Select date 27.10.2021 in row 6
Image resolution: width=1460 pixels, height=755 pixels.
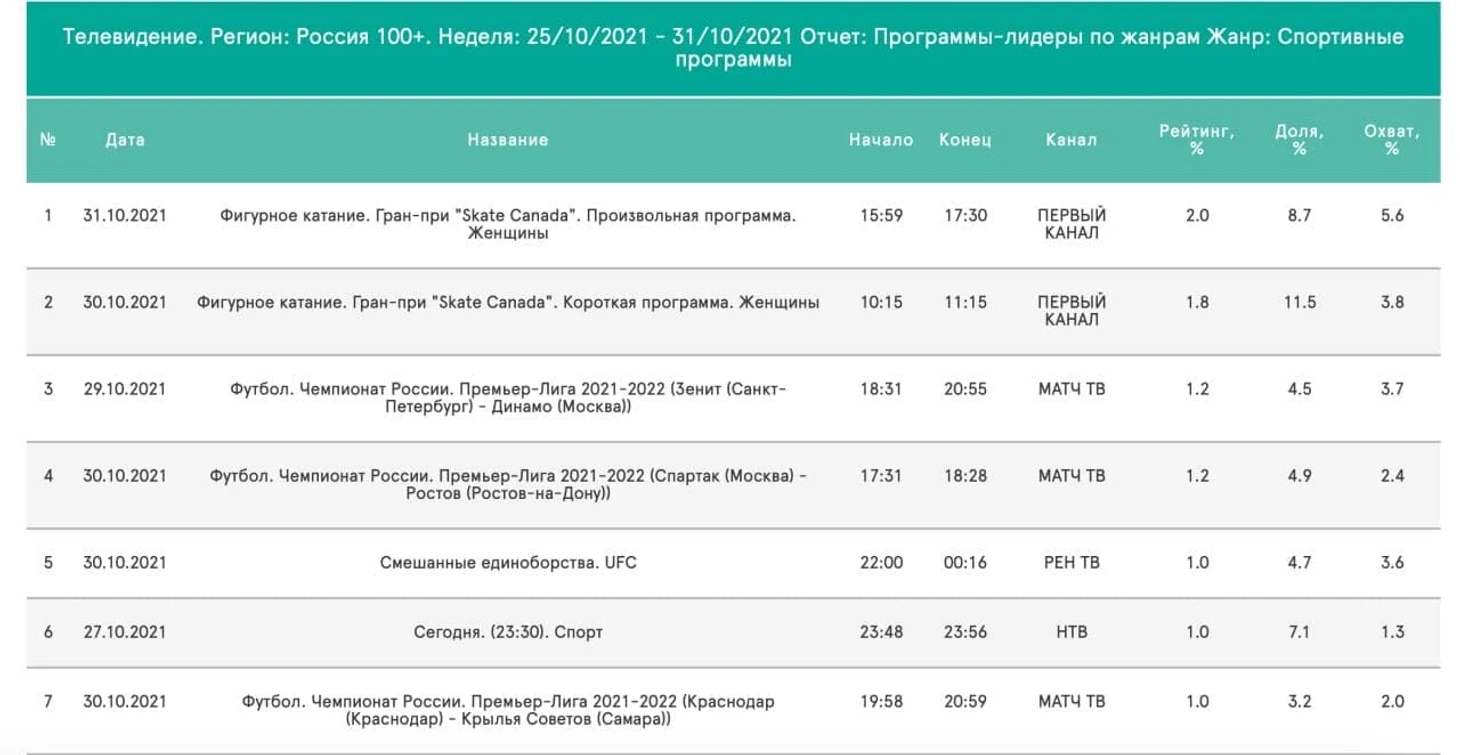125,632
